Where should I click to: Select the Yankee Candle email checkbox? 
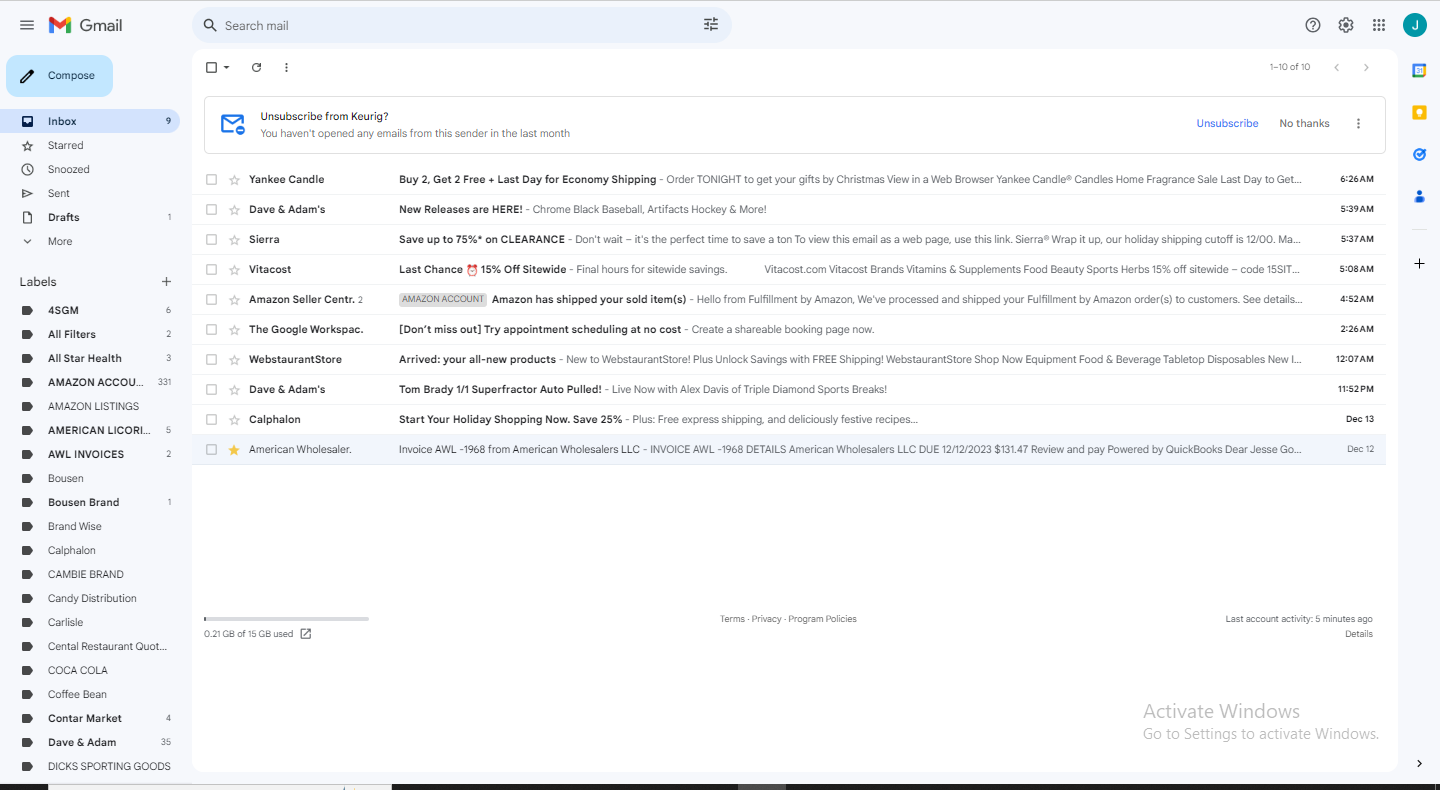click(211, 180)
